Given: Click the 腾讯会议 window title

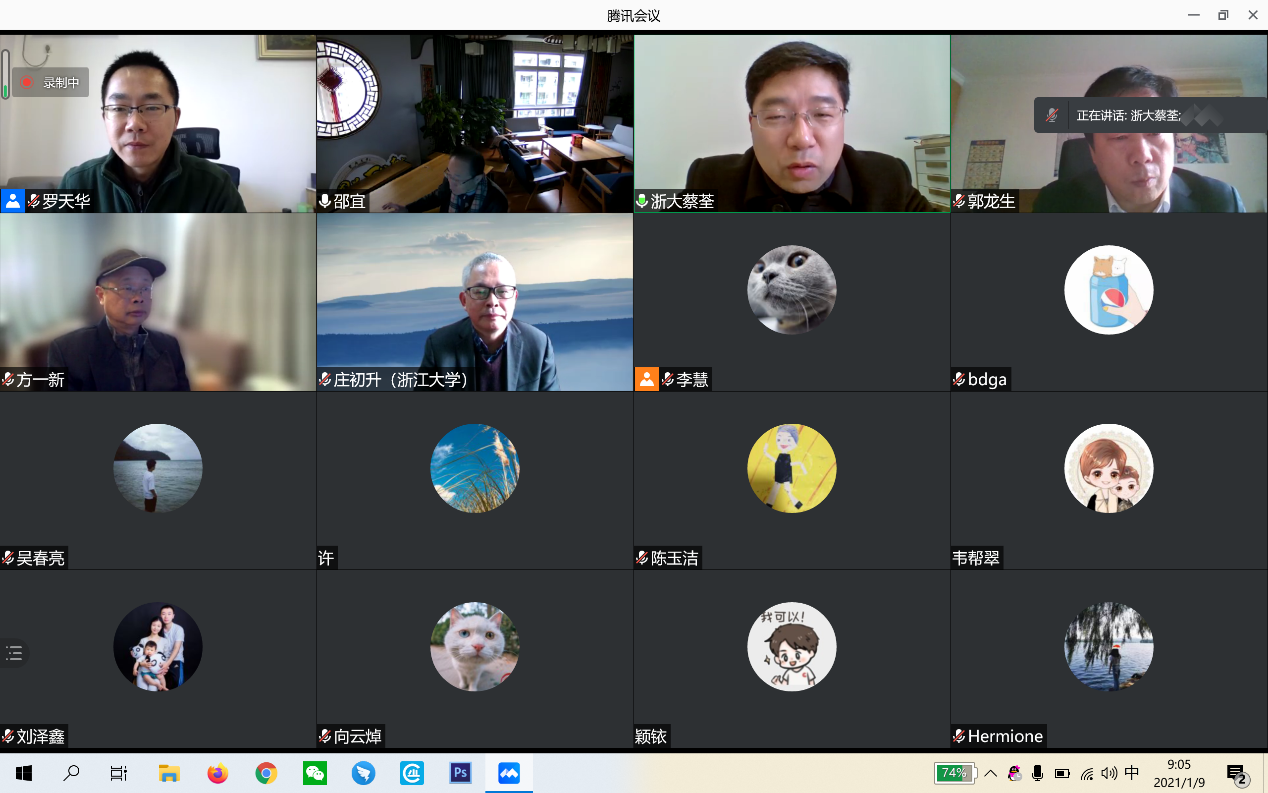Looking at the screenshot, I should pyautogui.click(x=634, y=16).
